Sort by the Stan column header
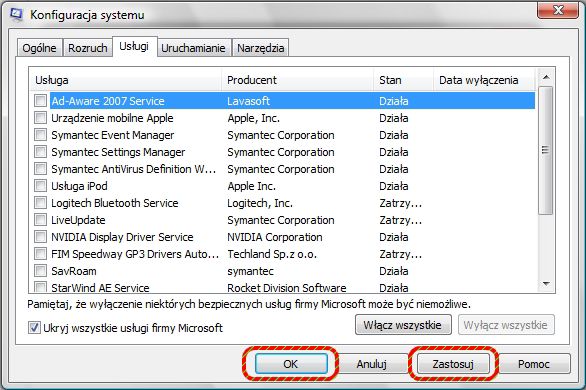Image resolution: width=586 pixels, height=390 pixels. (x=403, y=80)
